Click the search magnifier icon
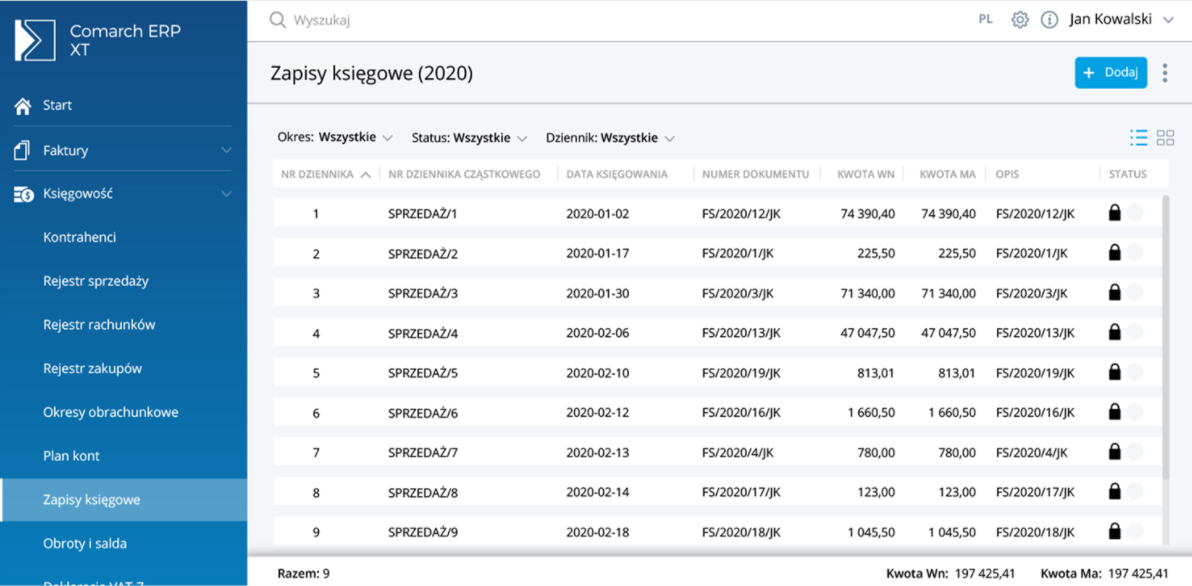 (277, 21)
